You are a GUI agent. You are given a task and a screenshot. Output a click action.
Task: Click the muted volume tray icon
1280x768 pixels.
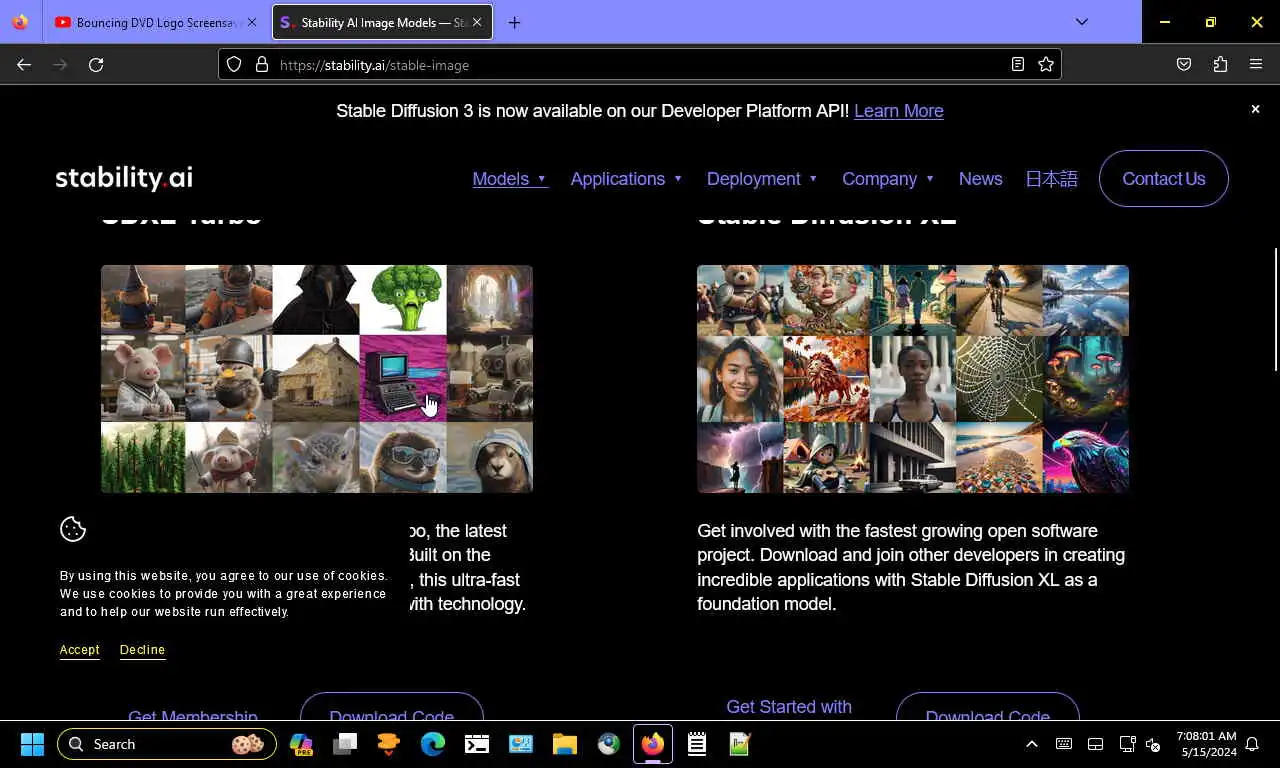point(1153,744)
